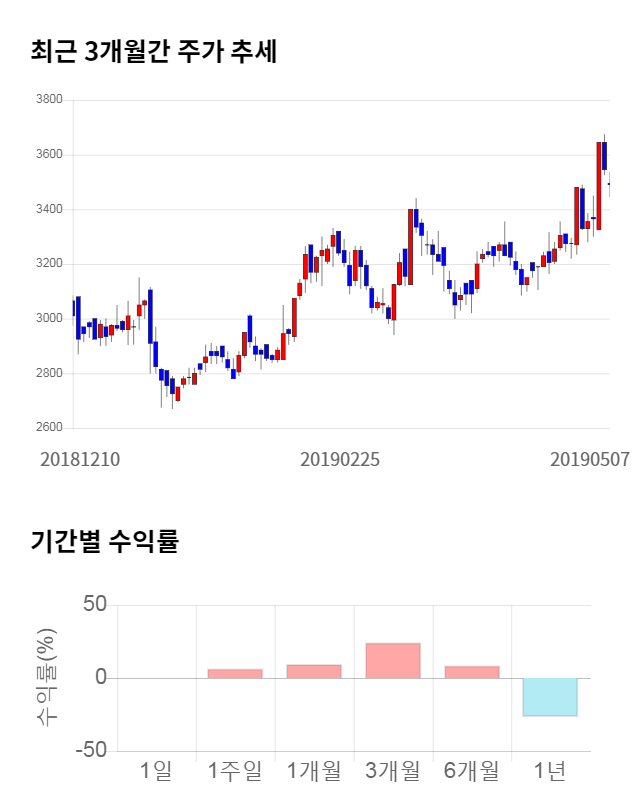Click the 50 return axis label

coord(94,605)
